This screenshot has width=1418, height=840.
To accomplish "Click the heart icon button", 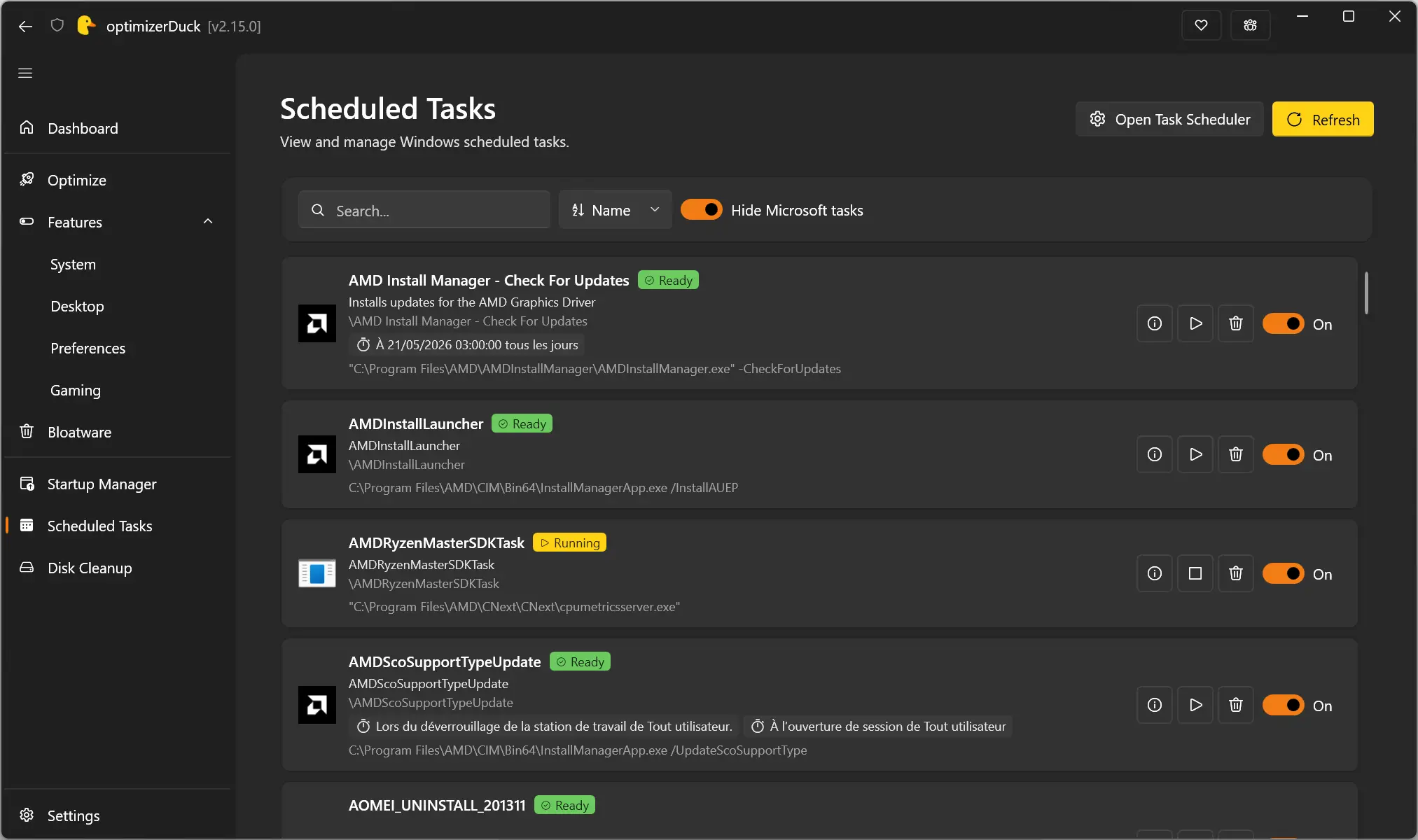I will coord(1201,26).
